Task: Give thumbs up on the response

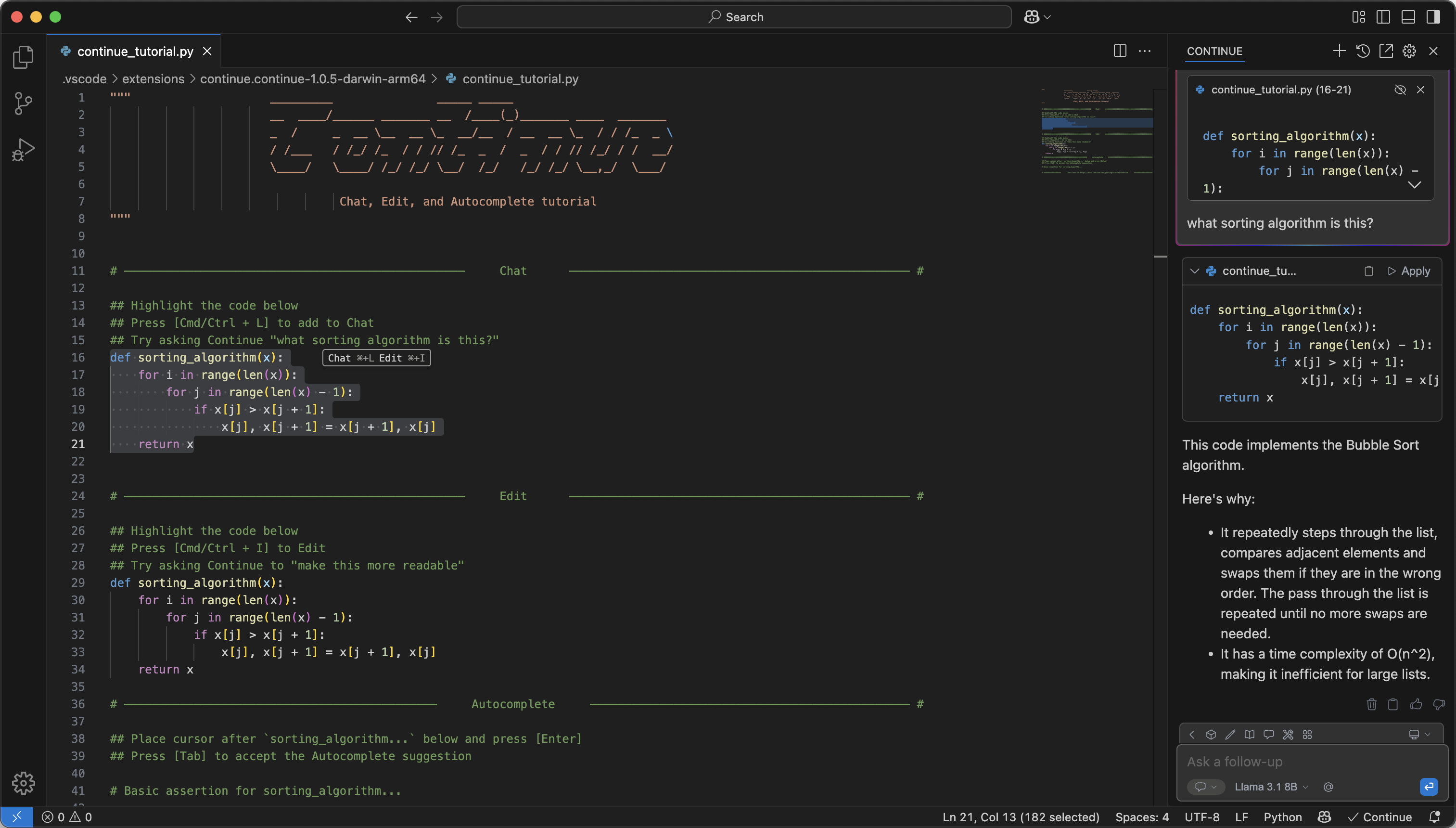Action: coord(1416,705)
